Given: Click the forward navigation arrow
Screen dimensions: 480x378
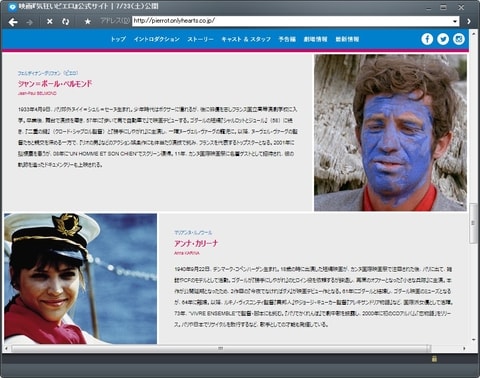Looking at the screenshot, I should pyautogui.click(x=30, y=22).
